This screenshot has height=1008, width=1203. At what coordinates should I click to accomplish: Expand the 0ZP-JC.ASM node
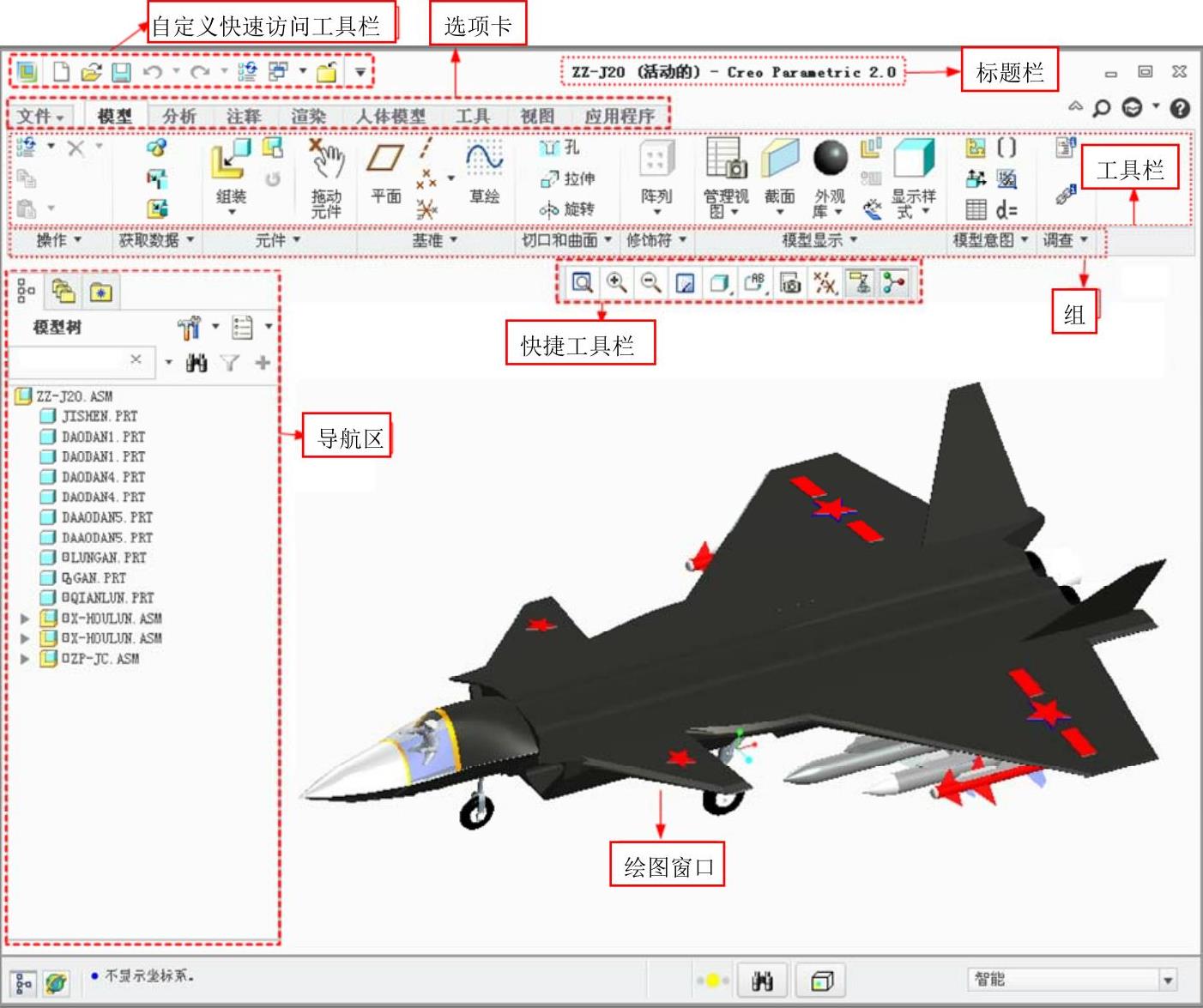coord(25,659)
